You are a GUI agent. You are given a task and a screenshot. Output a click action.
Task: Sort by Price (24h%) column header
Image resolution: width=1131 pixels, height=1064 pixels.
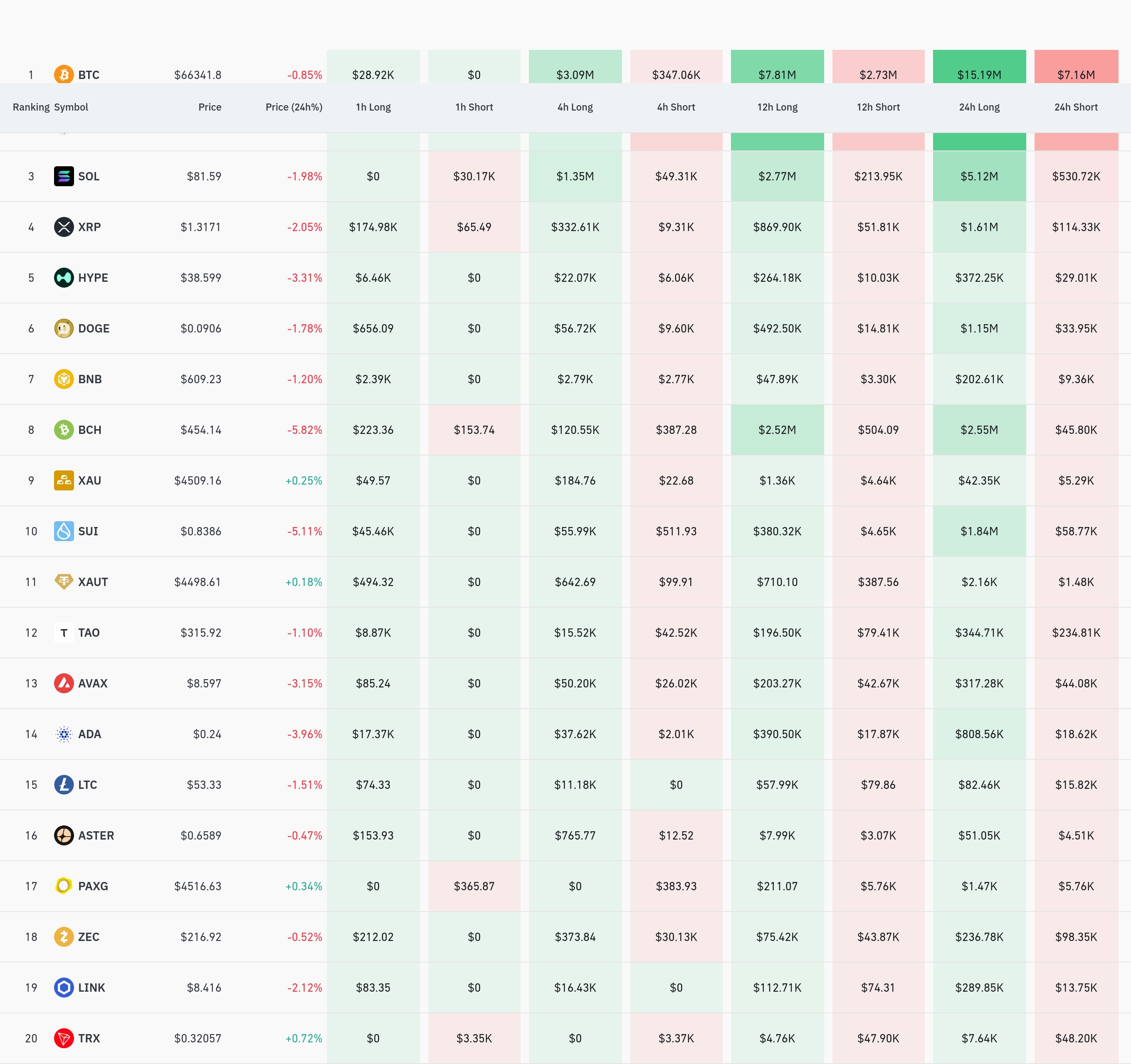point(294,107)
